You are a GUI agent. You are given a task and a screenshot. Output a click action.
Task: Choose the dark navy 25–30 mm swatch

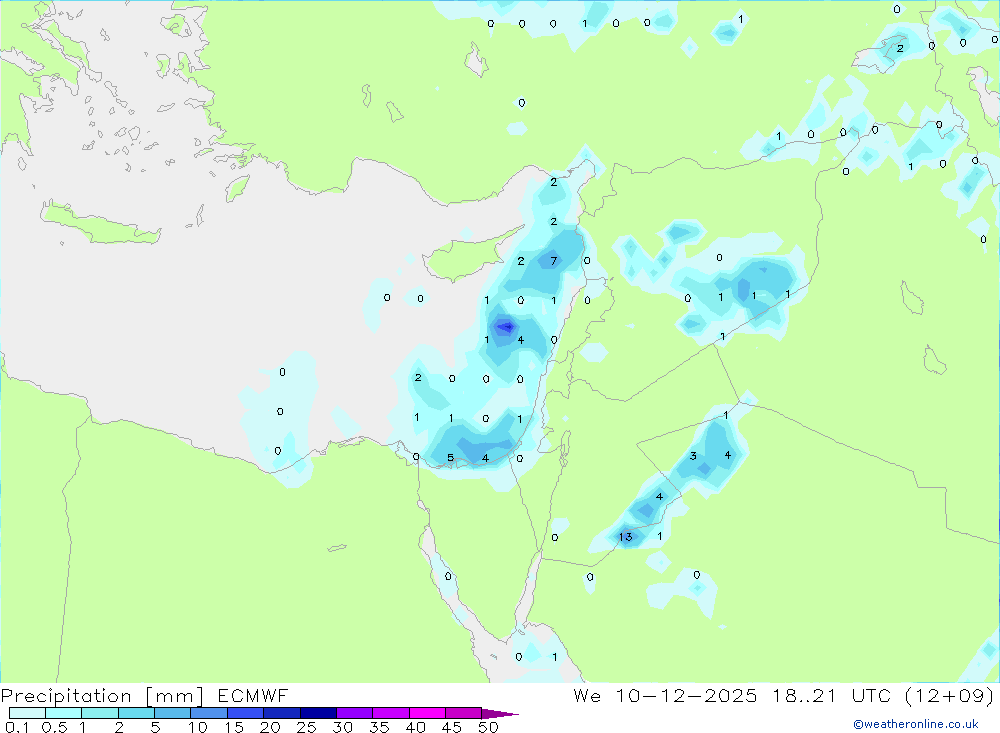point(318,713)
